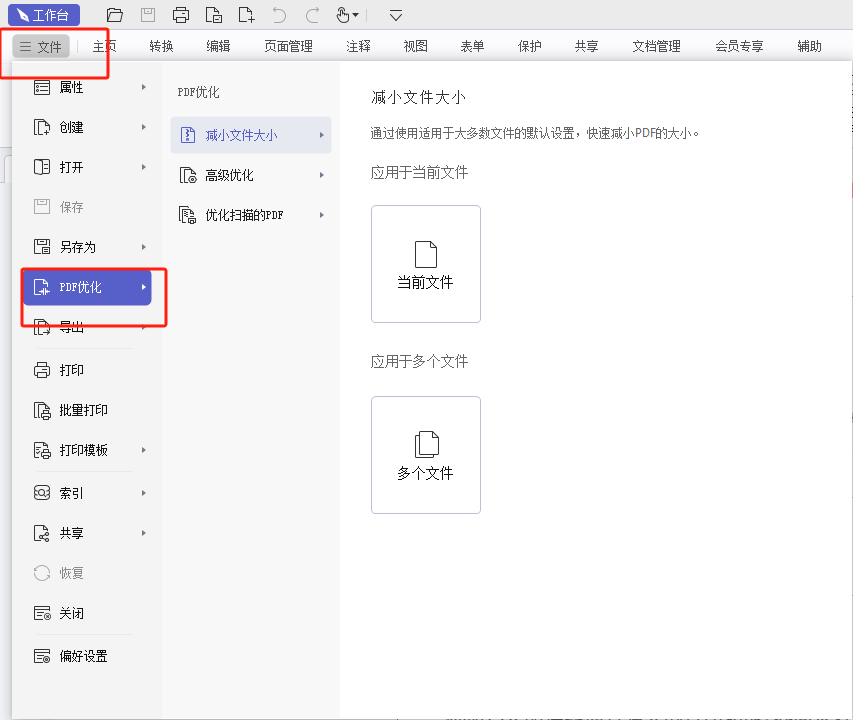The image size is (853, 720).
Task: Create a new document with the page-plus toolbar icon
Action: click(246, 14)
